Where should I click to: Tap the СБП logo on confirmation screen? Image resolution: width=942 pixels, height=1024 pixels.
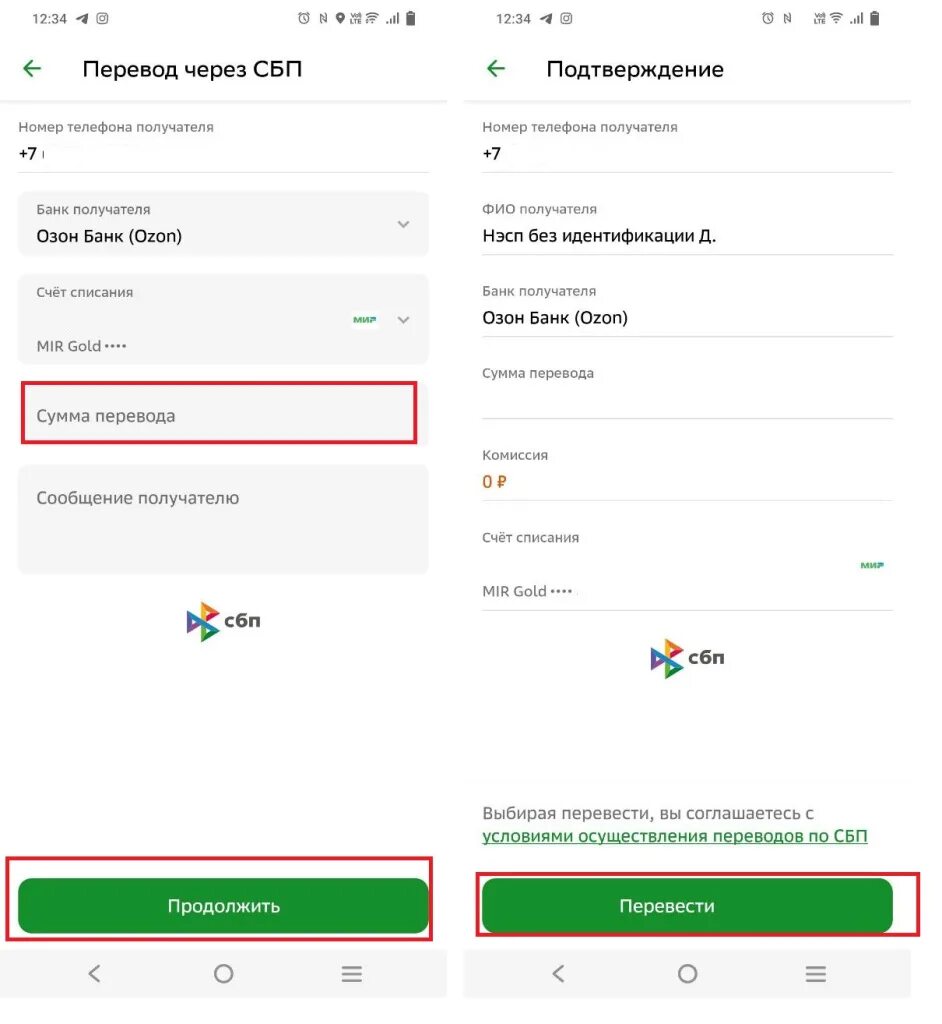(687, 658)
